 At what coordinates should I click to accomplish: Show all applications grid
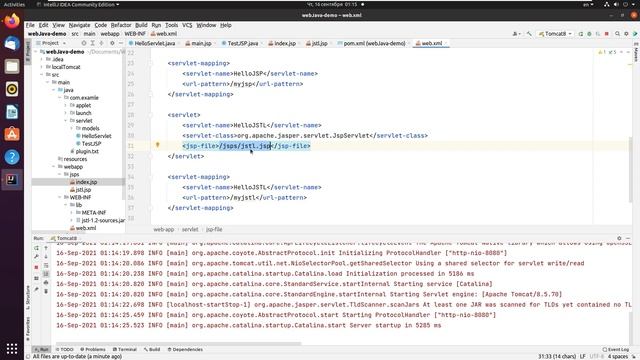coord(12,348)
